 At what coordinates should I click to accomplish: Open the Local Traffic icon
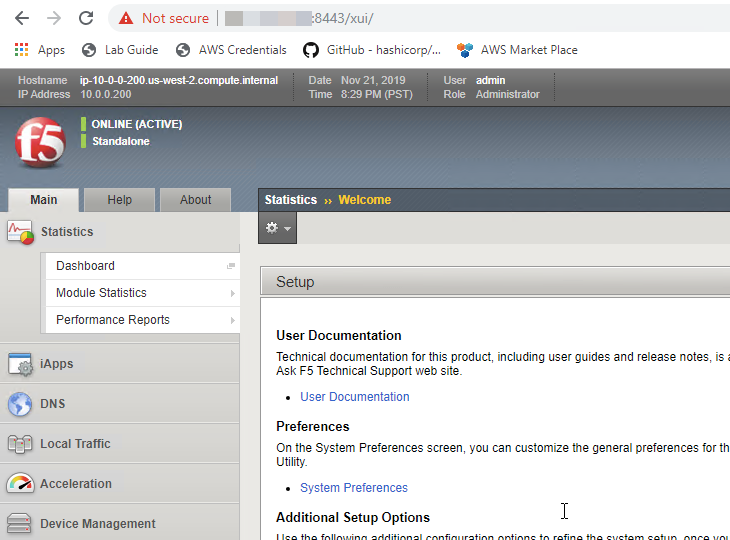(20, 444)
